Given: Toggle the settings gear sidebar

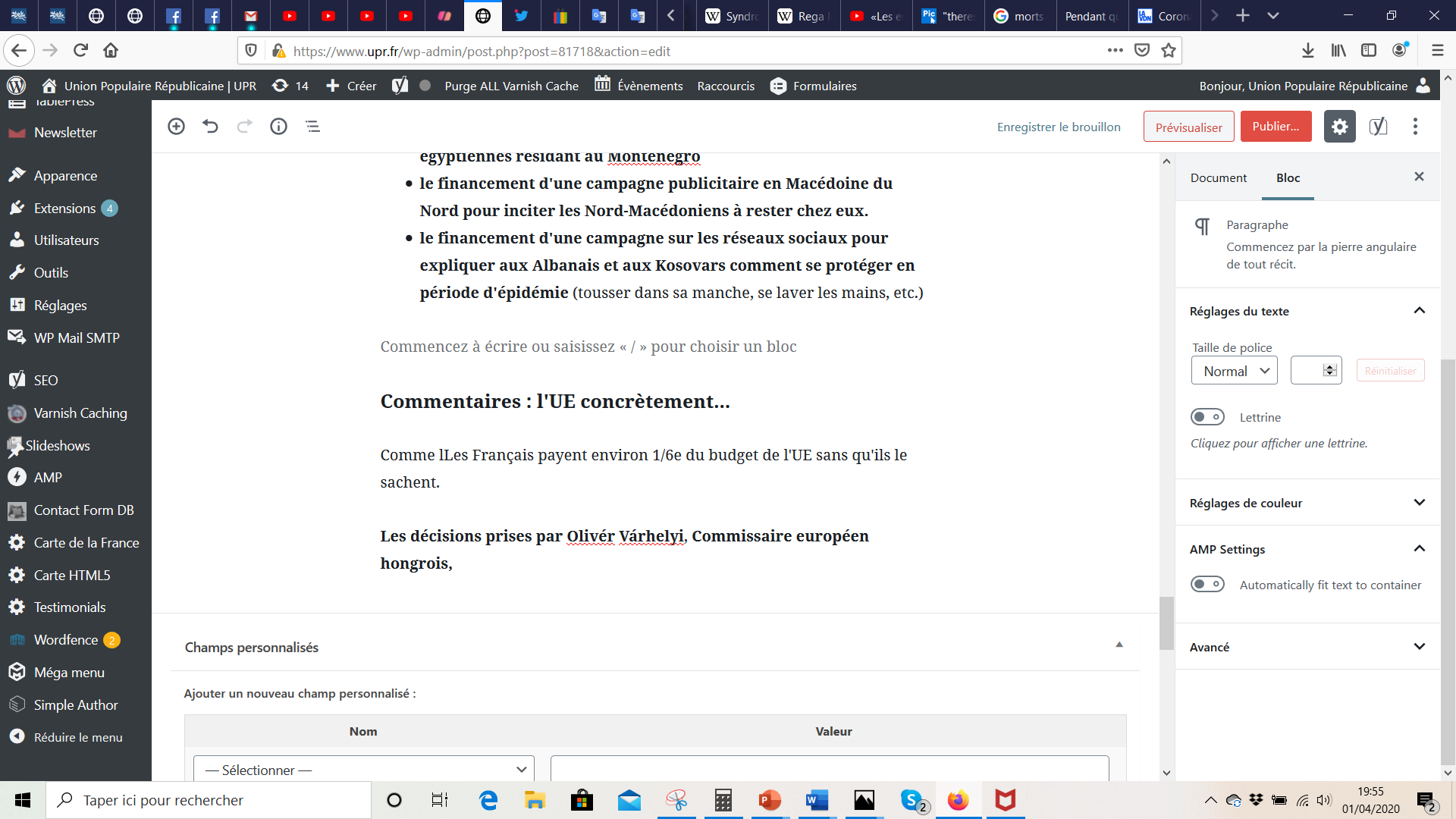Looking at the screenshot, I should click(x=1339, y=127).
